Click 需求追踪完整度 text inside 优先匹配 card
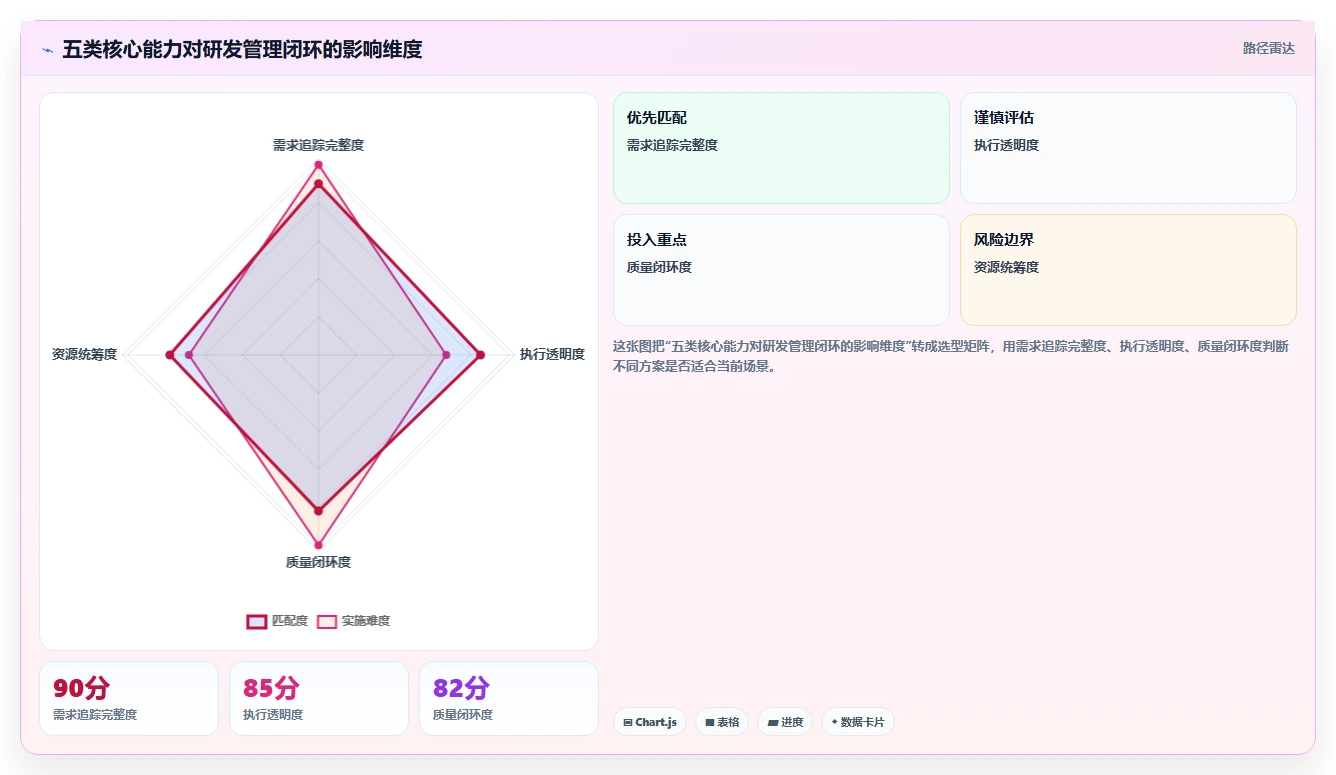The width and height of the screenshot is (1336, 775). tap(673, 145)
